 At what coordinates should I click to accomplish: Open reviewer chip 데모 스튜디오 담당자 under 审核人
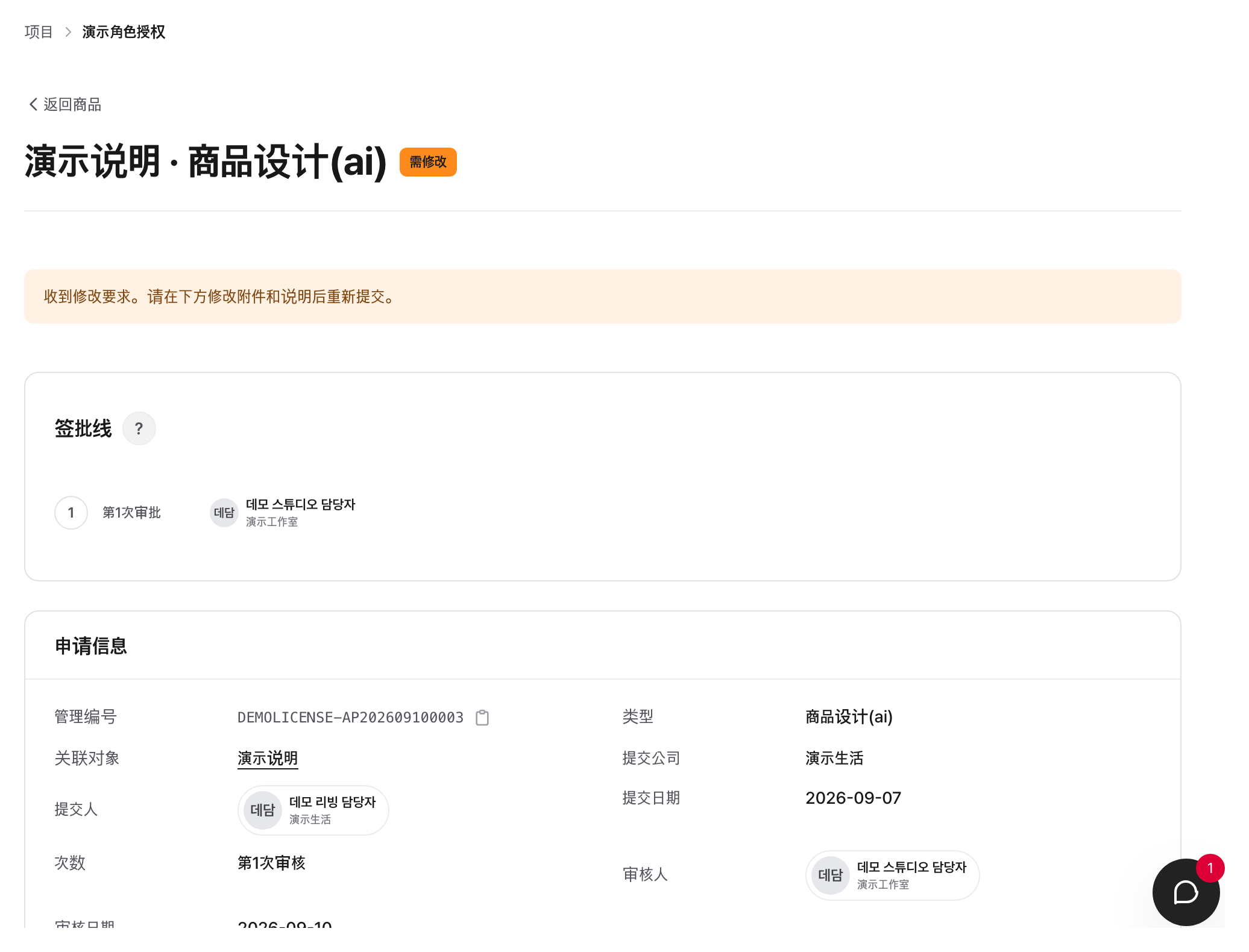pyautogui.click(x=892, y=875)
